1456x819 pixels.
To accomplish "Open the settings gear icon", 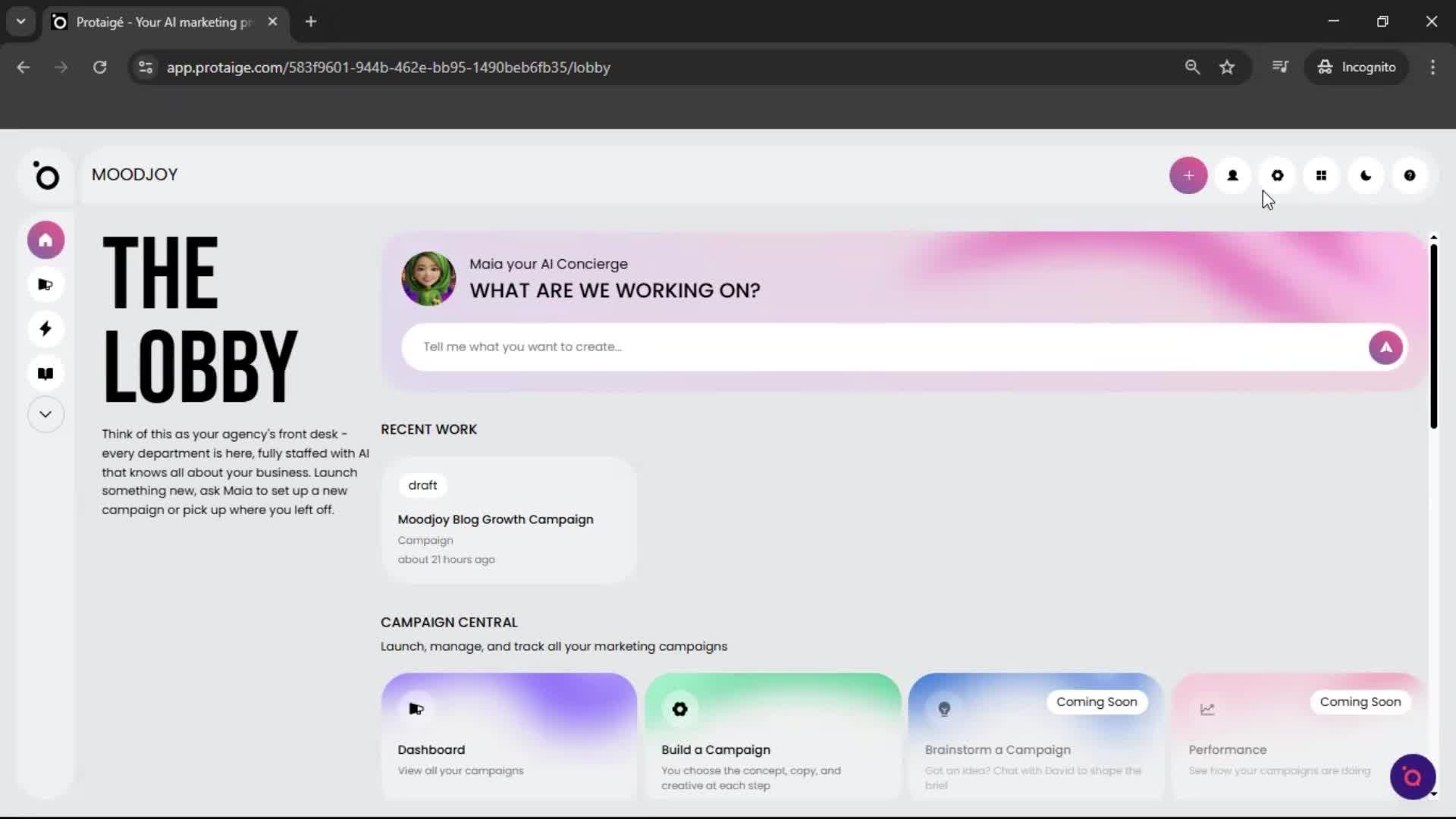I will click(x=1277, y=175).
